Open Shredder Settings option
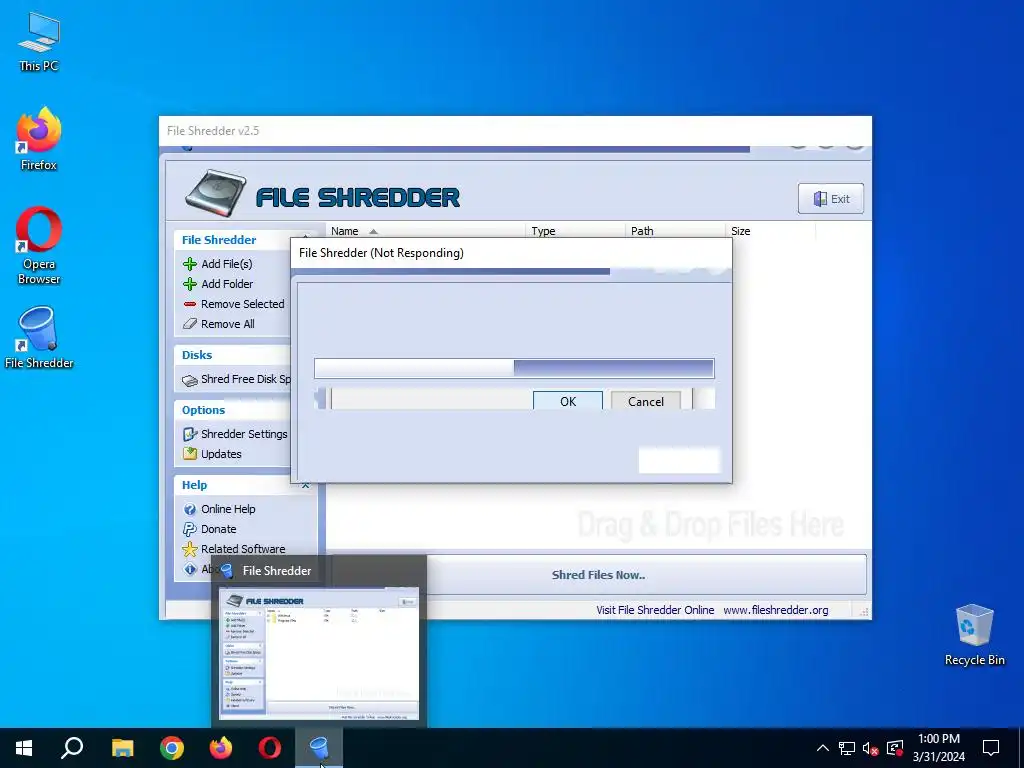The image size is (1024, 768). (244, 434)
